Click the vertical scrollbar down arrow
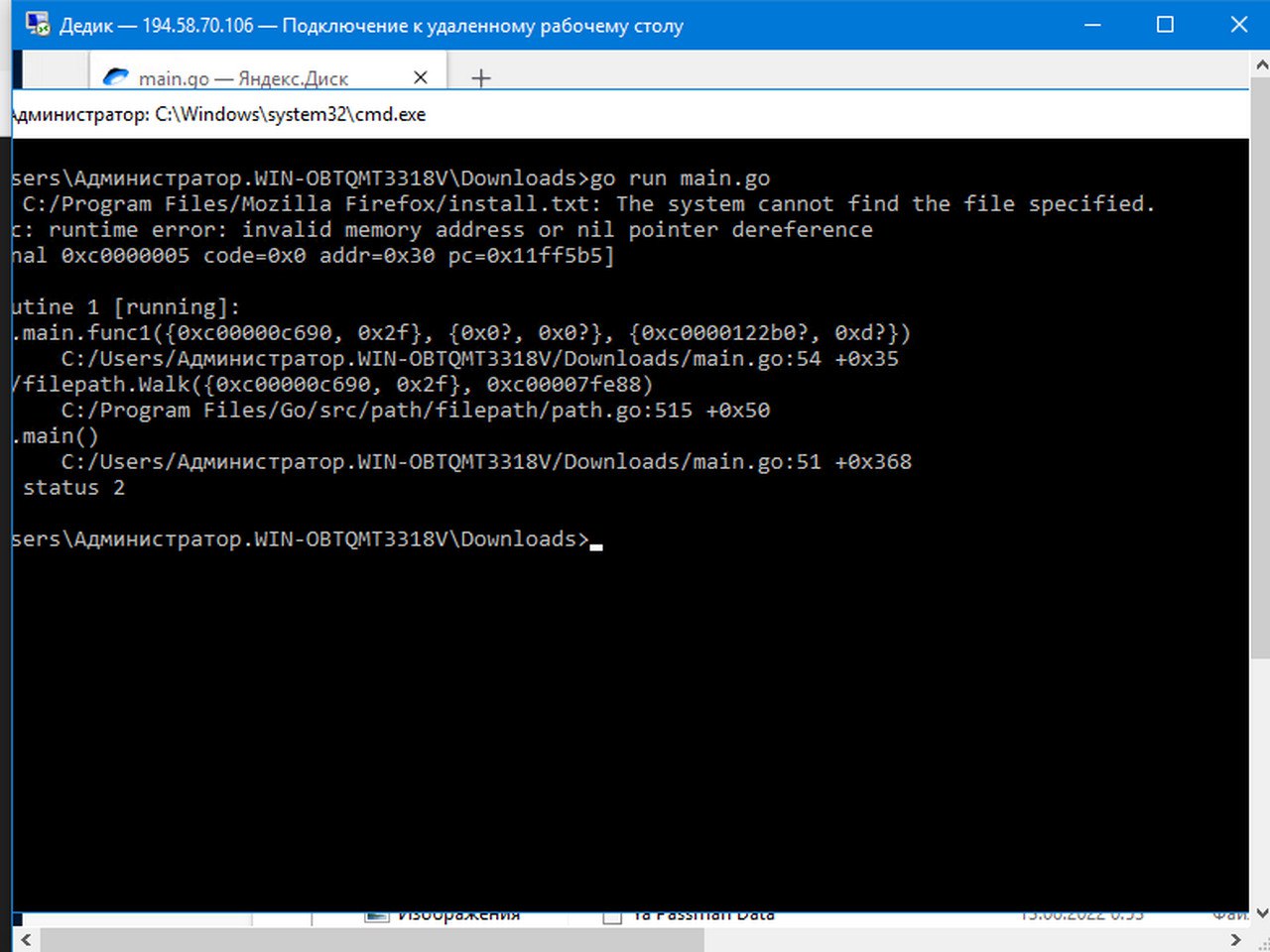Viewport: 1270px width, 952px height. point(1261,913)
